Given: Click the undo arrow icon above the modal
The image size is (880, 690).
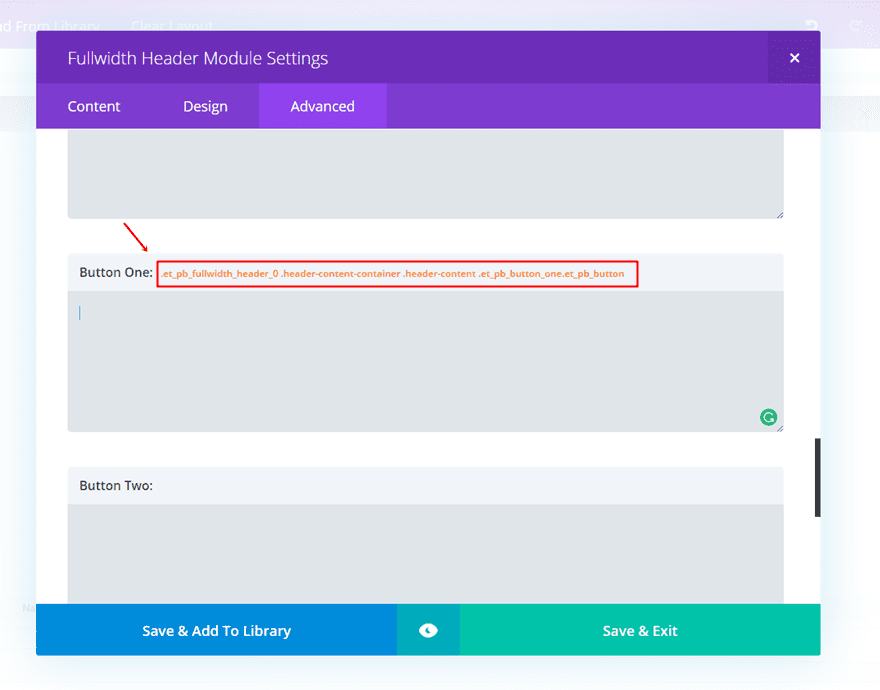Looking at the screenshot, I should point(811,25).
